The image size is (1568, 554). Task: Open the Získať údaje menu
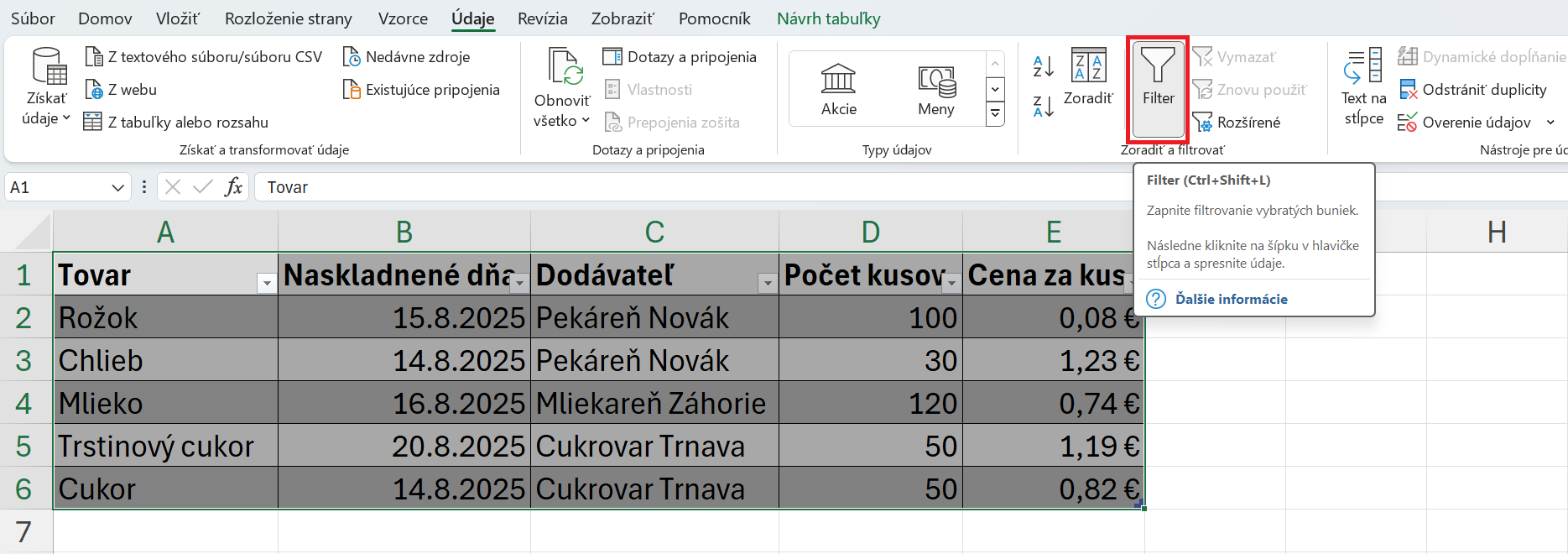[46, 87]
